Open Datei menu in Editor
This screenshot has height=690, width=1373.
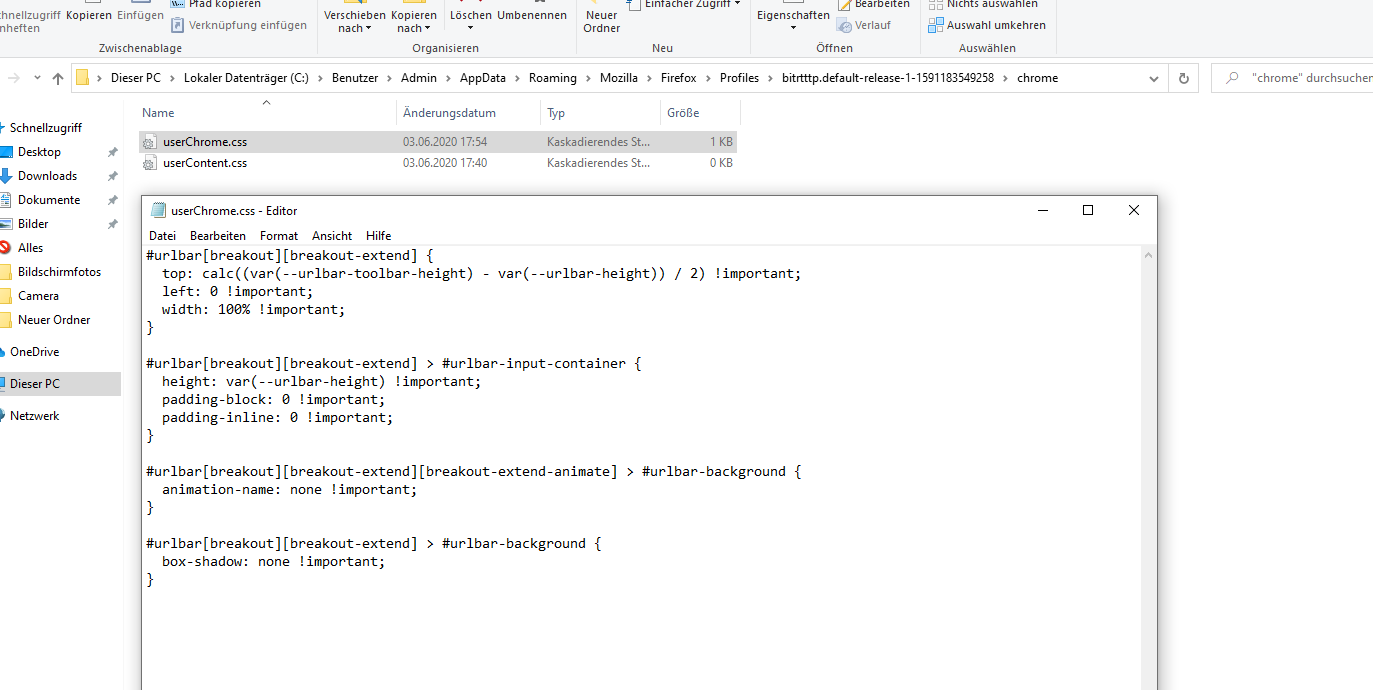162,236
